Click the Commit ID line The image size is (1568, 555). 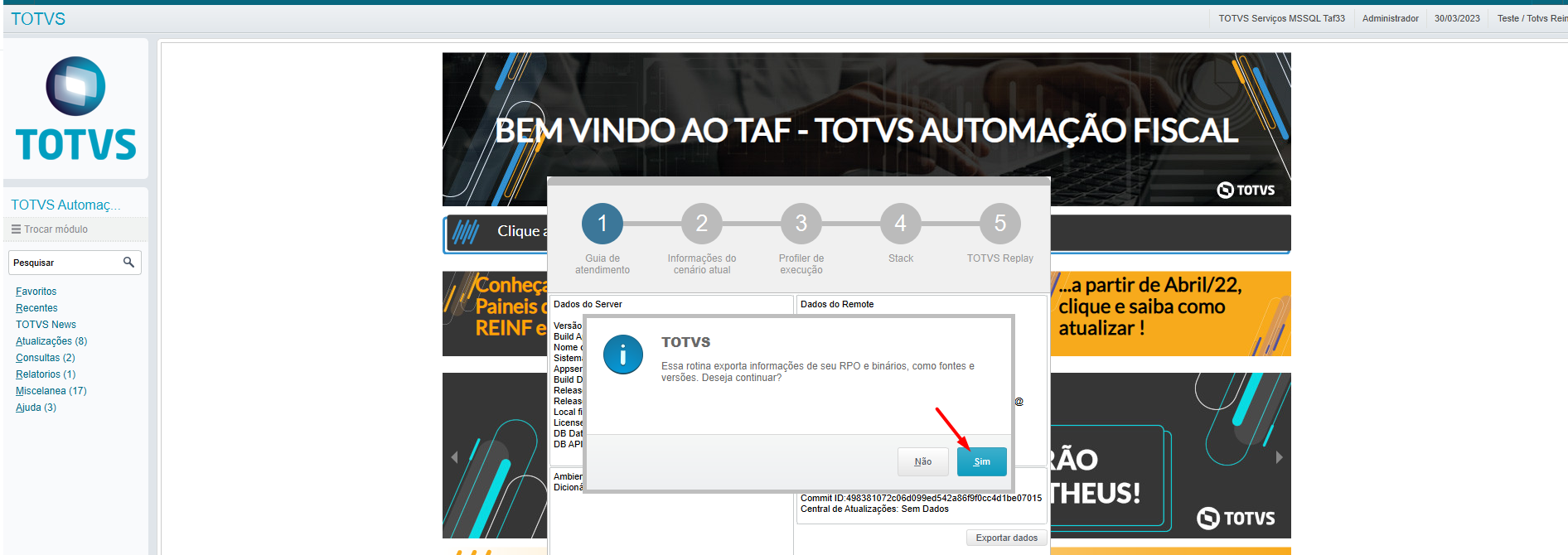coord(921,498)
